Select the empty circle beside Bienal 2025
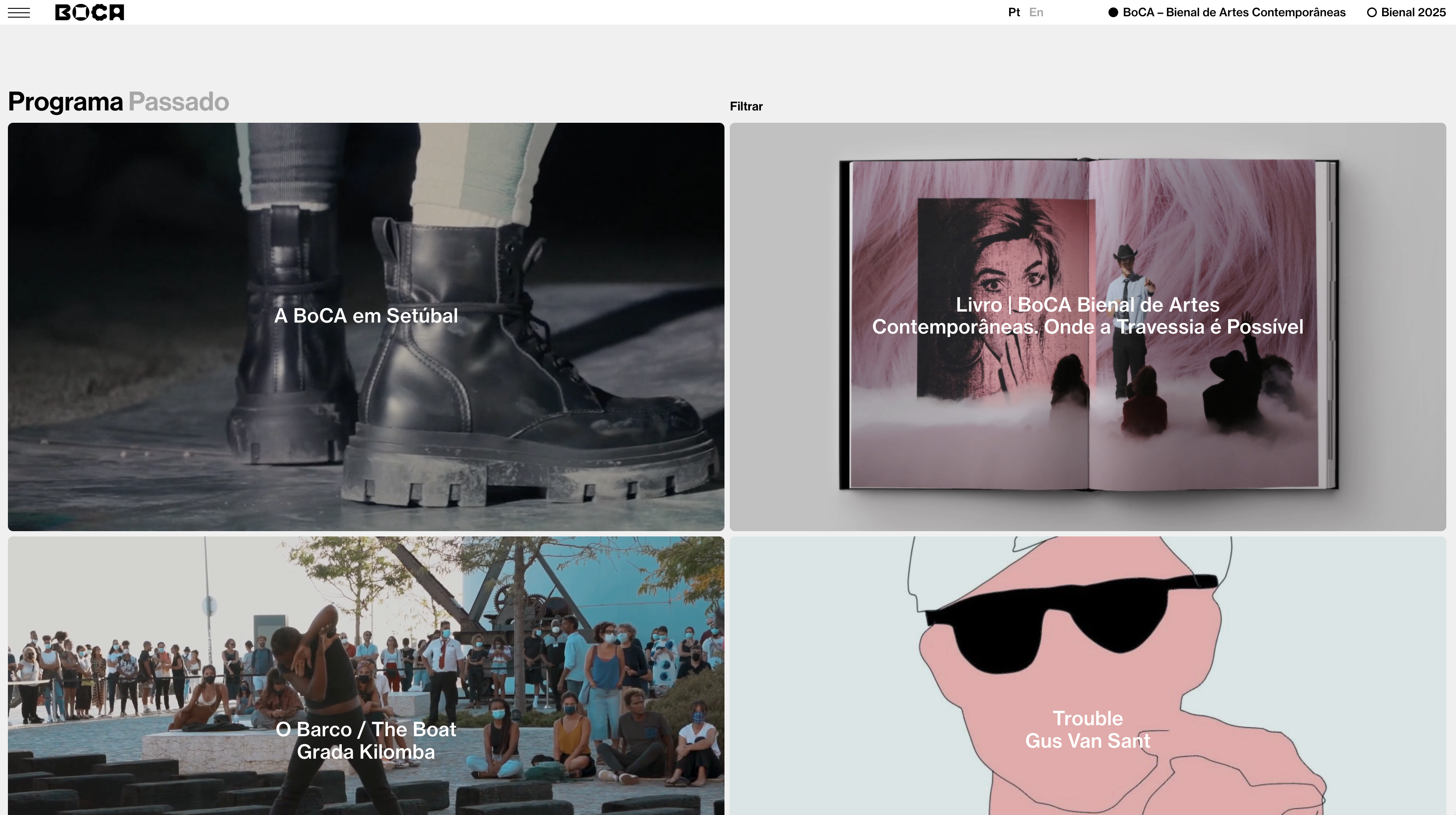The height and width of the screenshot is (815, 1456). point(1371,12)
